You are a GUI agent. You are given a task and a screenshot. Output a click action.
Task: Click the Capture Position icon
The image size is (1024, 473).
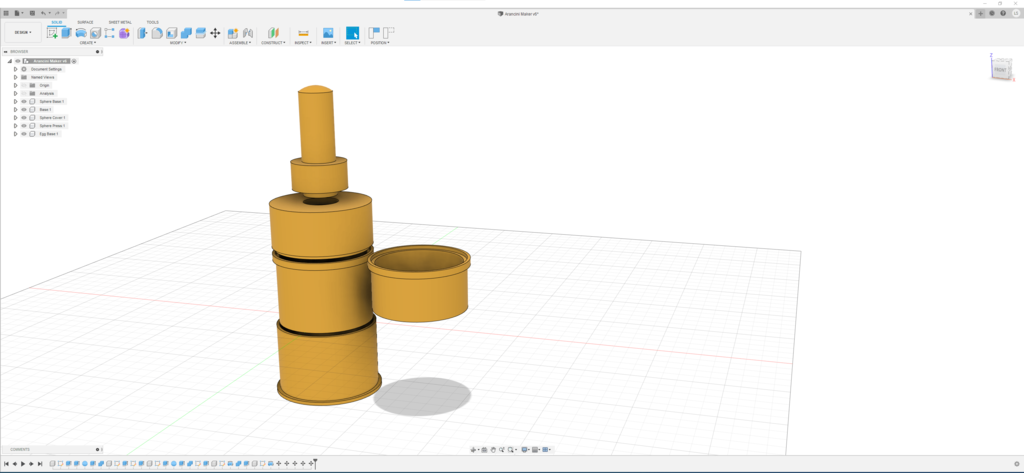tap(374, 33)
